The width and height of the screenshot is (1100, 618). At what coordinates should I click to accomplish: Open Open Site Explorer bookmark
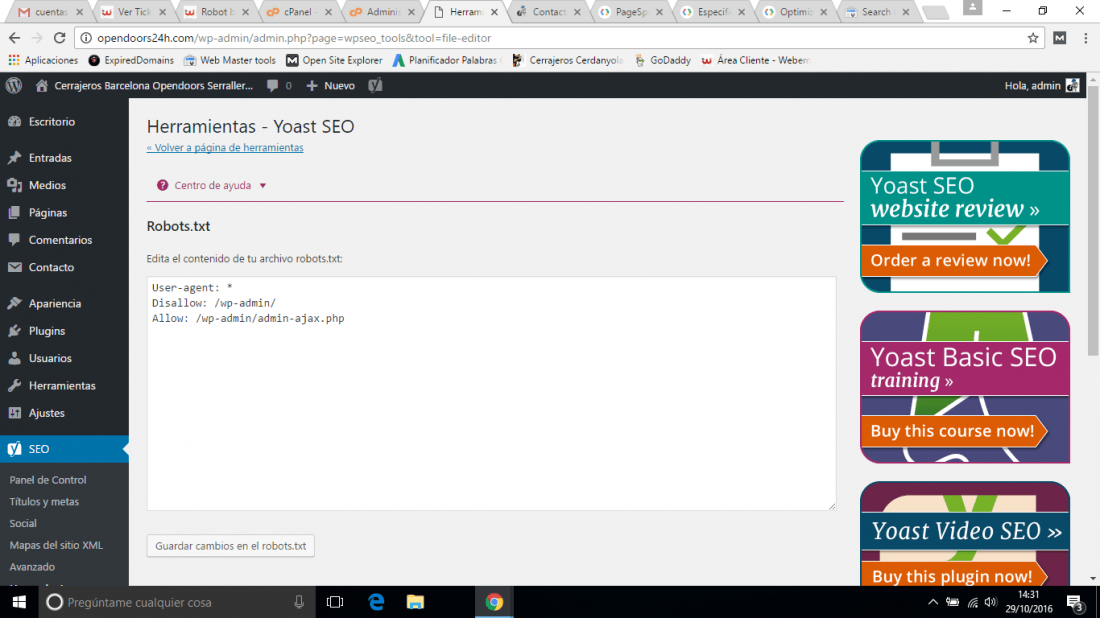point(334,60)
